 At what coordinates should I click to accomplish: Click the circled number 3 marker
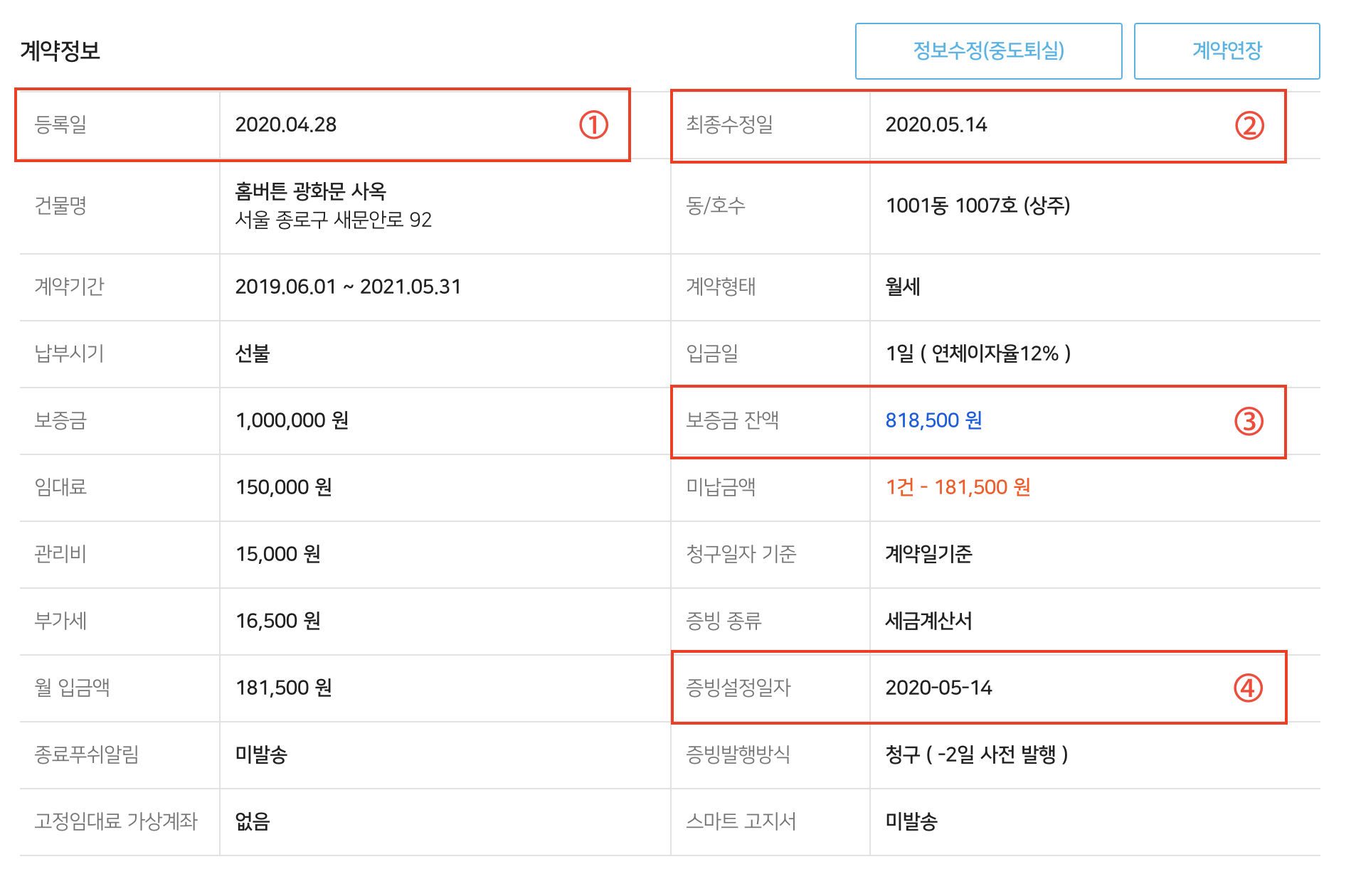[1249, 421]
